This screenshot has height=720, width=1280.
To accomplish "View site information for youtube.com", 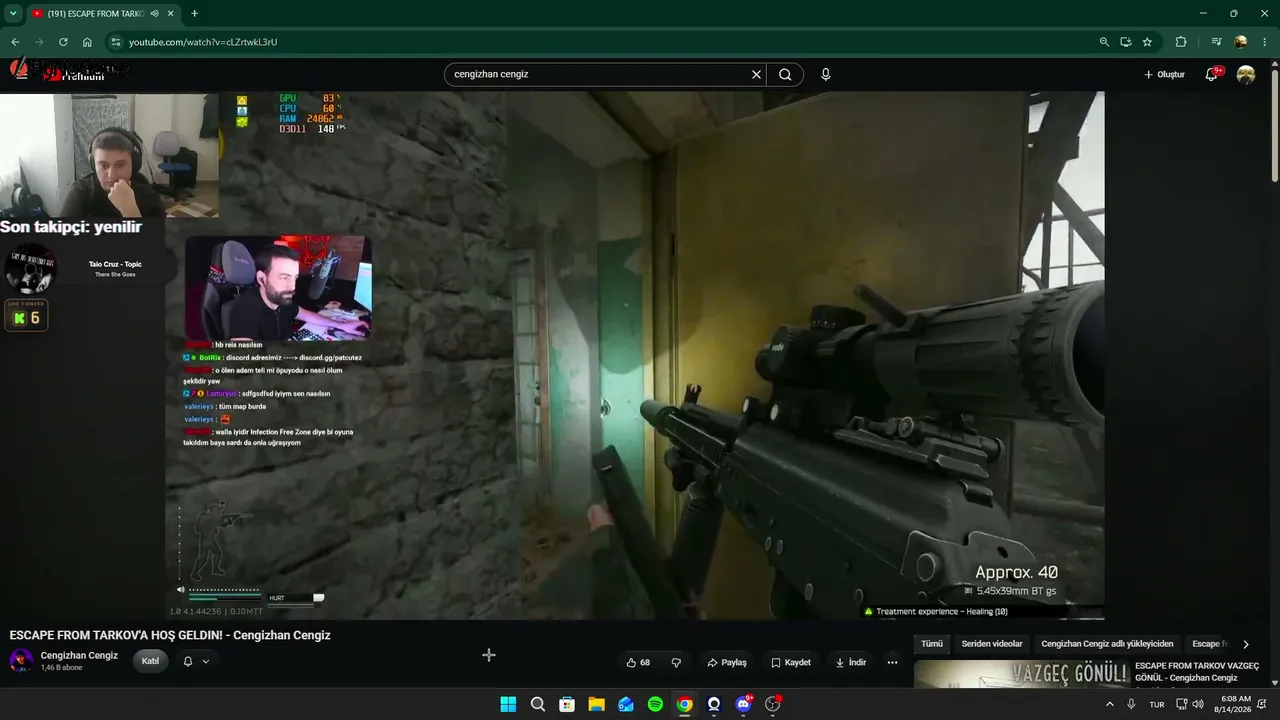I will (x=115, y=42).
